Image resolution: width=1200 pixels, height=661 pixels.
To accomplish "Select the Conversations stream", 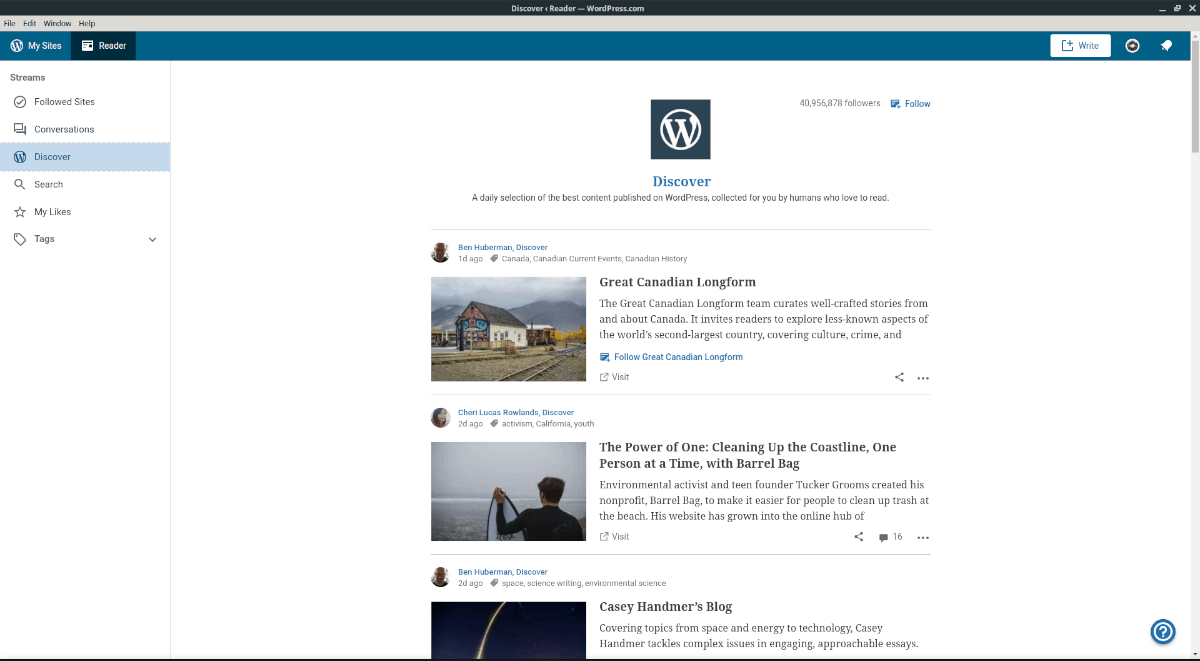I will click(x=67, y=128).
